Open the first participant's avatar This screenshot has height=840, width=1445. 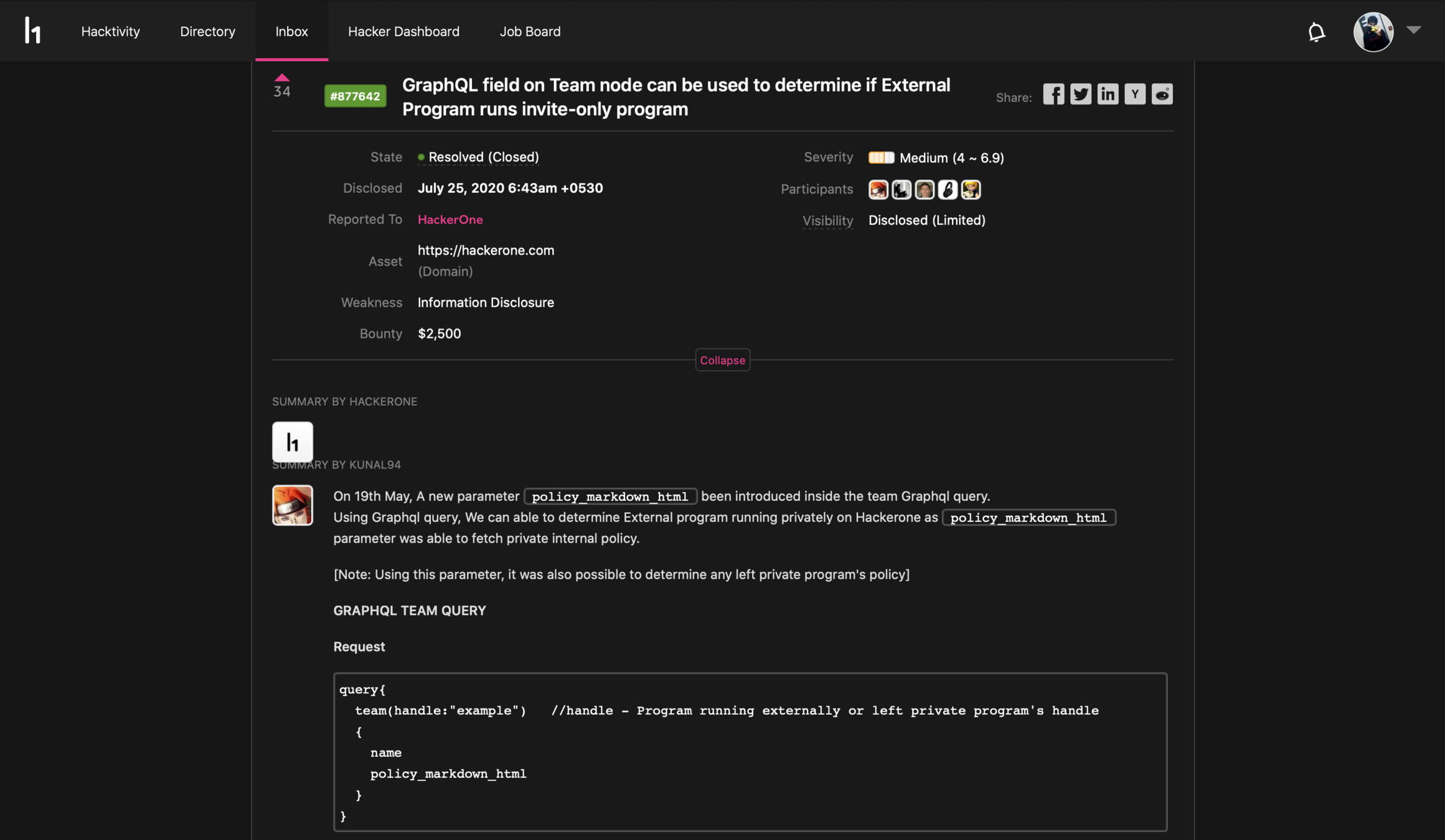click(878, 189)
